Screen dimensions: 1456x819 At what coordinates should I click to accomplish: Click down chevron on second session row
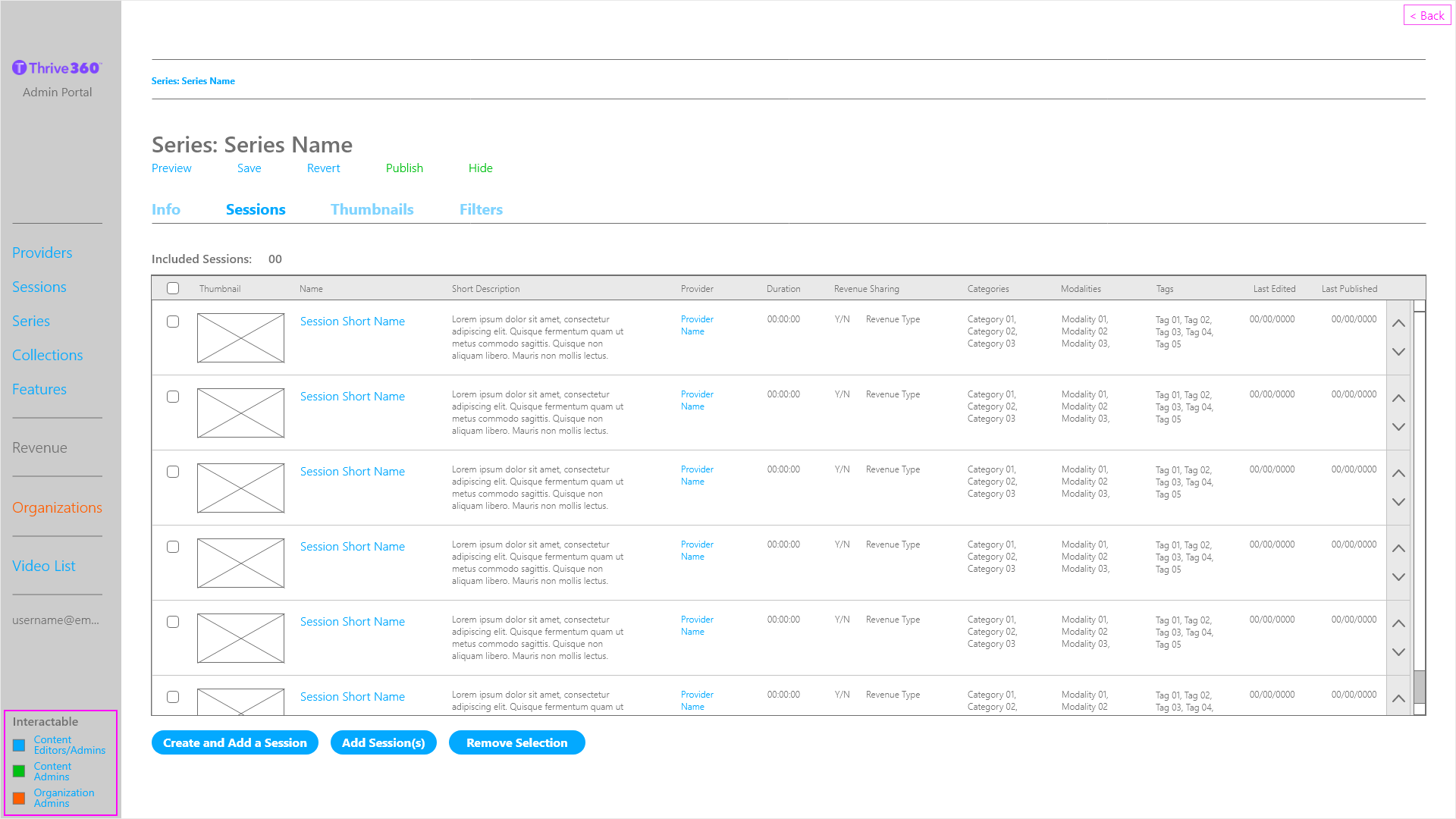(x=1398, y=427)
